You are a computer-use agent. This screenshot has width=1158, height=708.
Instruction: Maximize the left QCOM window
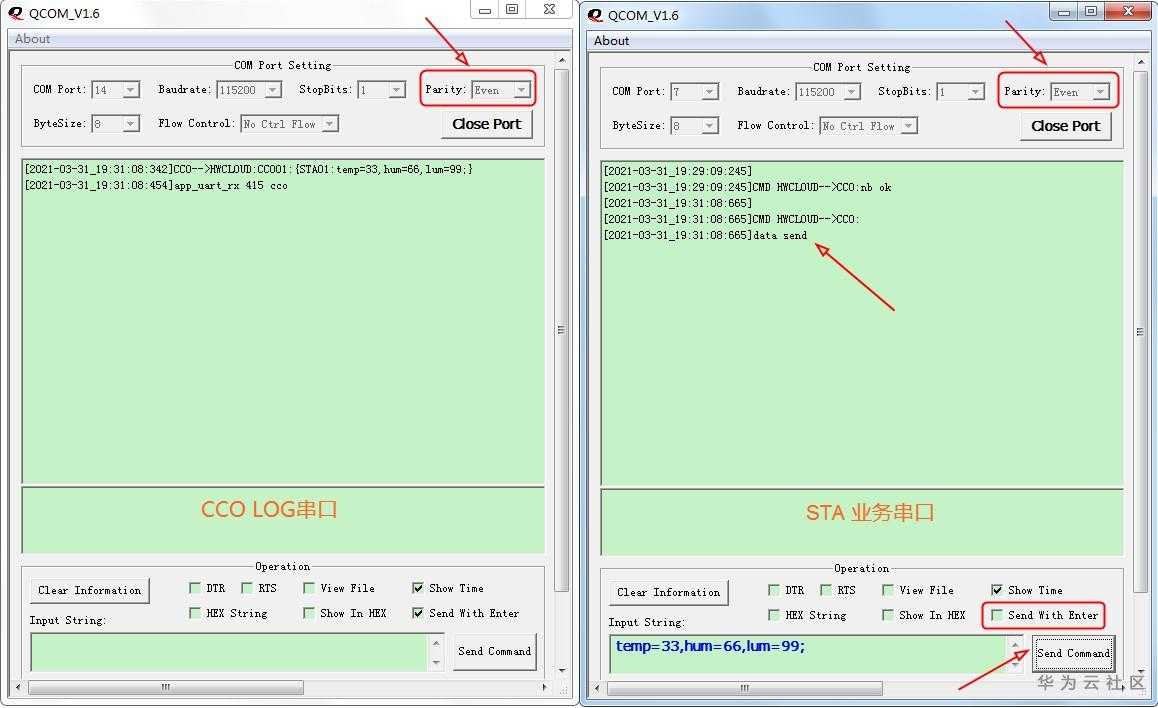[512, 10]
